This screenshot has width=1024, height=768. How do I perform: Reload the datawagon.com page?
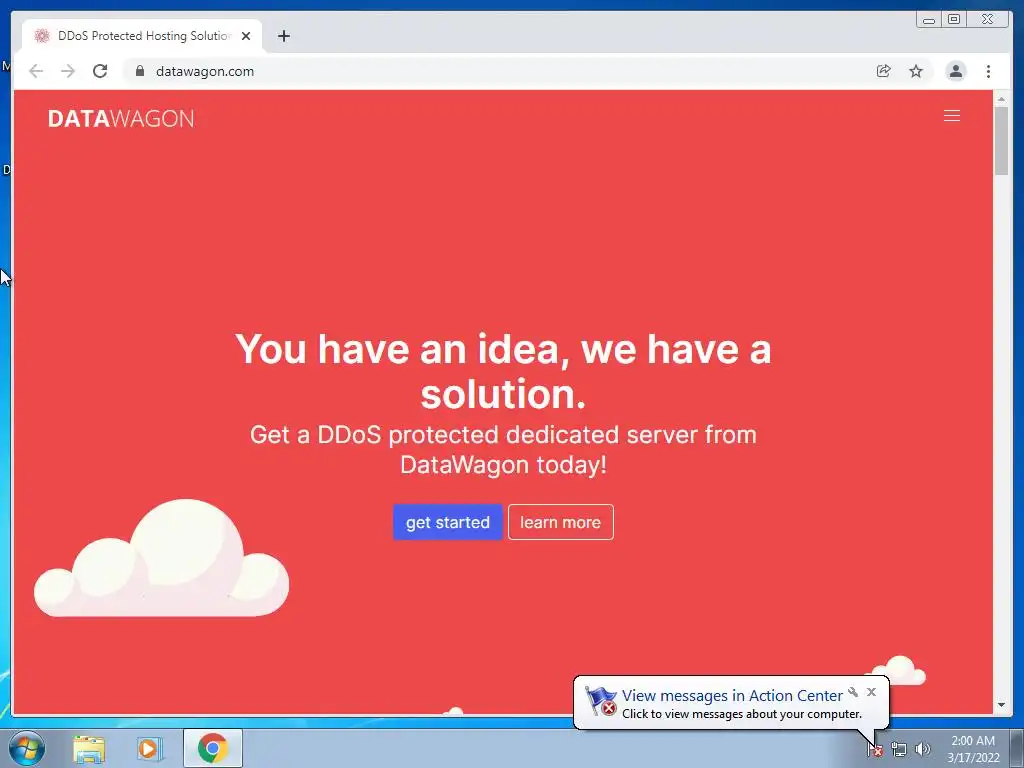pos(100,71)
